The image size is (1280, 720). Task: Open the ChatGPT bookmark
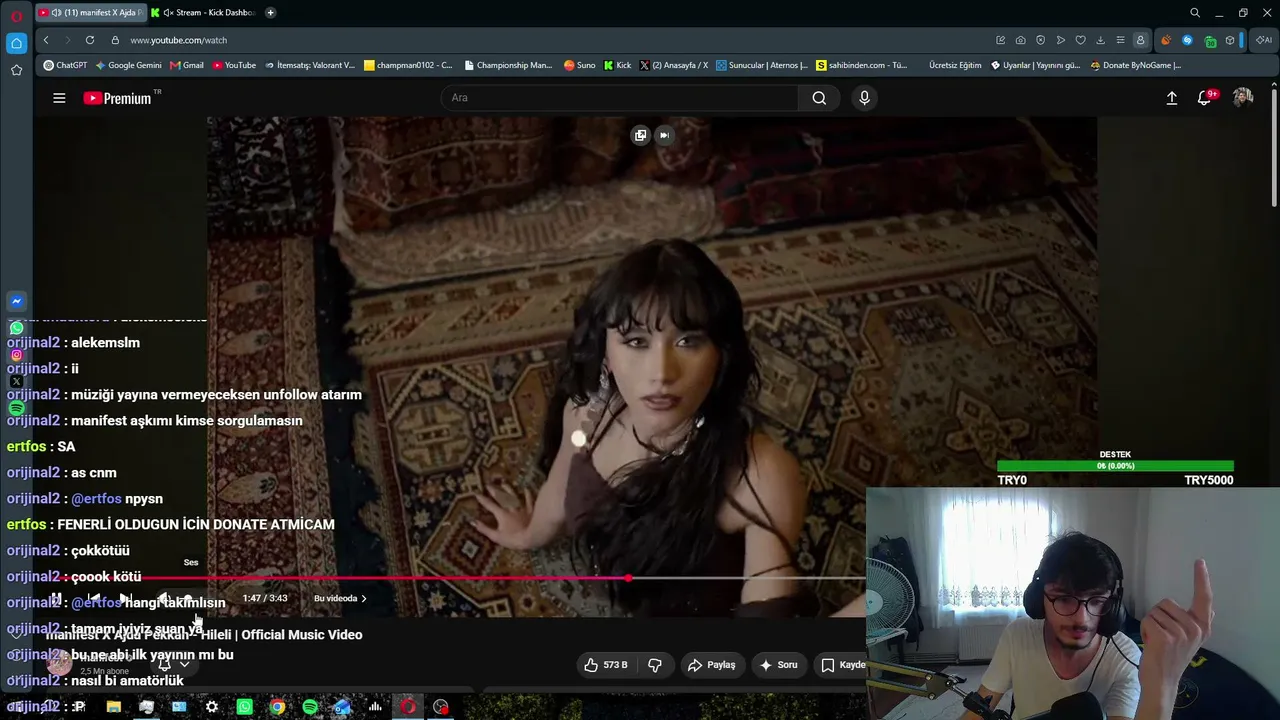65,65
